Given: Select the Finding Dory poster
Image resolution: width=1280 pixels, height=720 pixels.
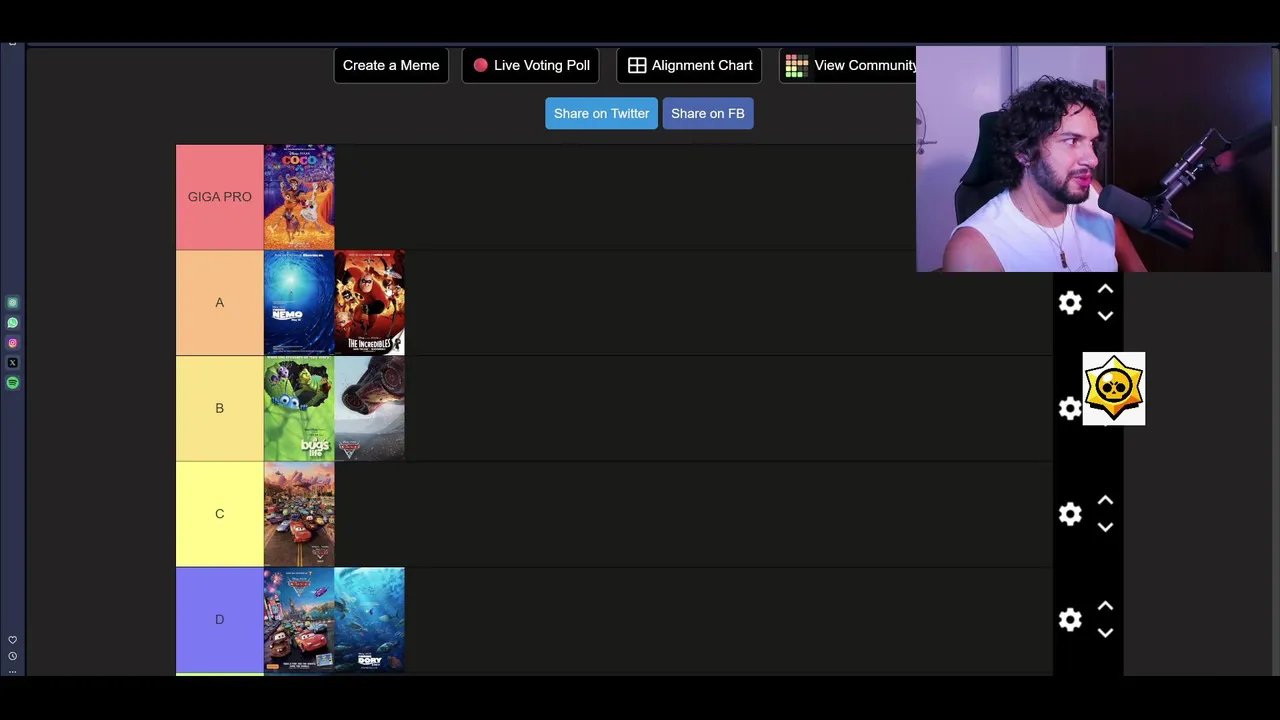Looking at the screenshot, I should [370, 620].
